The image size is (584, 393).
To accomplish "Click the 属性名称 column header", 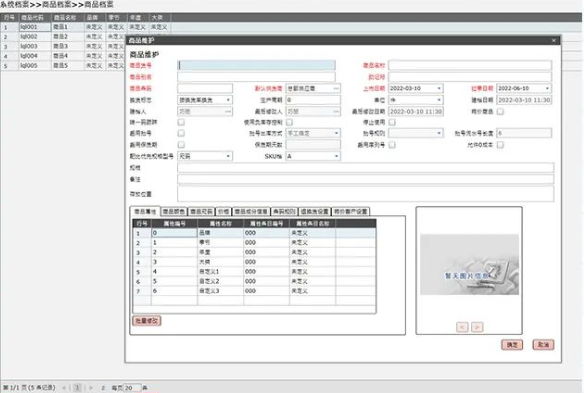I will (220, 224).
